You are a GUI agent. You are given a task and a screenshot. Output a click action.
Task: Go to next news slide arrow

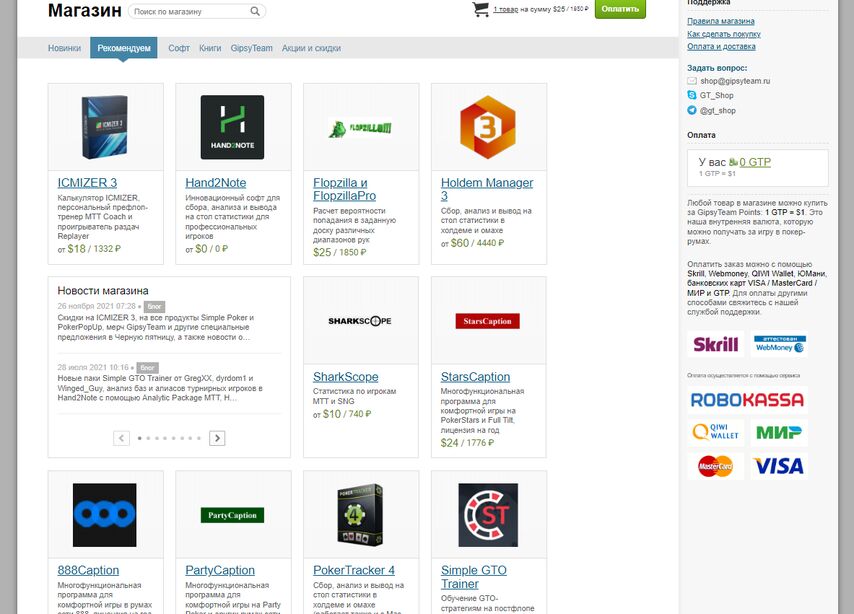point(217,438)
